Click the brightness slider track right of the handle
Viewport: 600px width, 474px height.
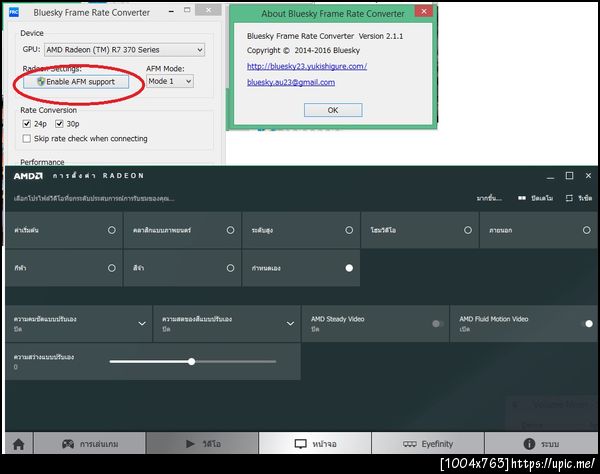pyautogui.click(x=236, y=362)
